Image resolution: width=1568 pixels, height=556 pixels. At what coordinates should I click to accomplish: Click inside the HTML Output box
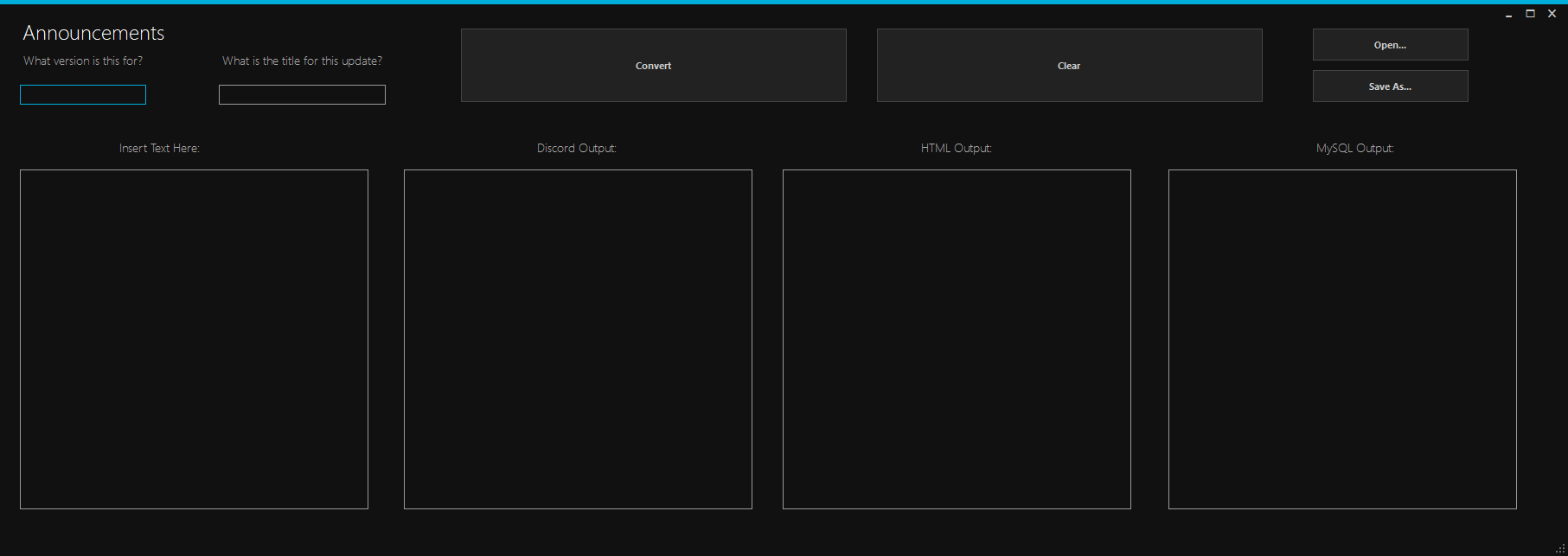(957, 339)
